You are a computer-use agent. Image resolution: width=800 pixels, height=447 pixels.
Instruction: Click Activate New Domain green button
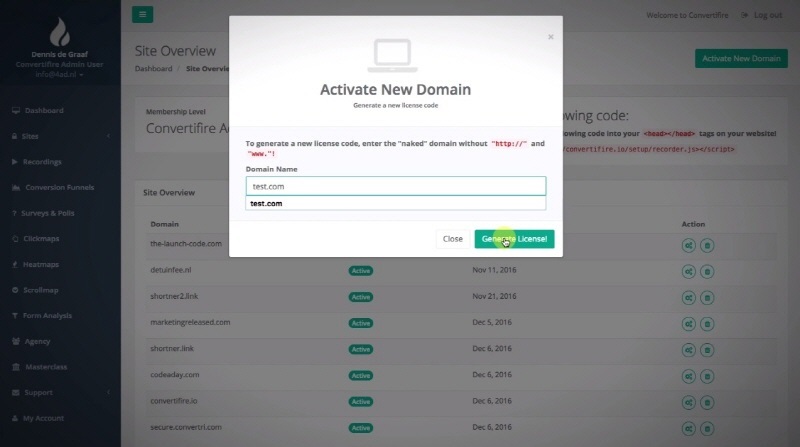tap(741, 59)
